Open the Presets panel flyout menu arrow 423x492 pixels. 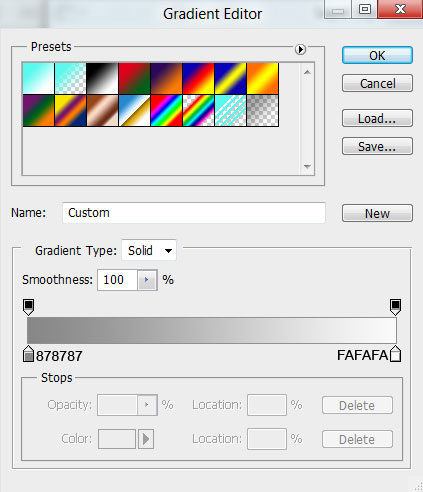pos(300,49)
